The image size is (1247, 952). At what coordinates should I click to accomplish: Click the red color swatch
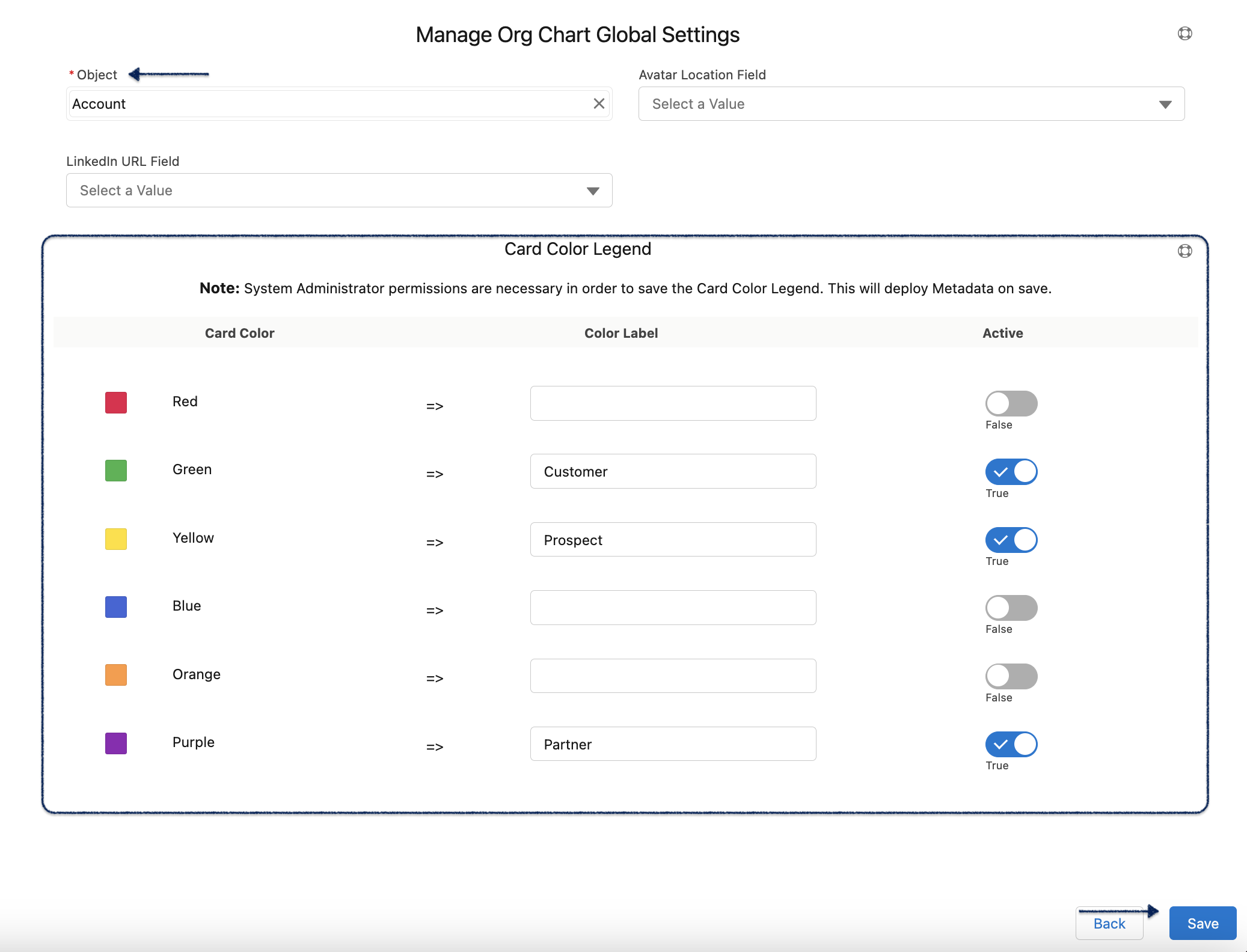pos(116,403)
